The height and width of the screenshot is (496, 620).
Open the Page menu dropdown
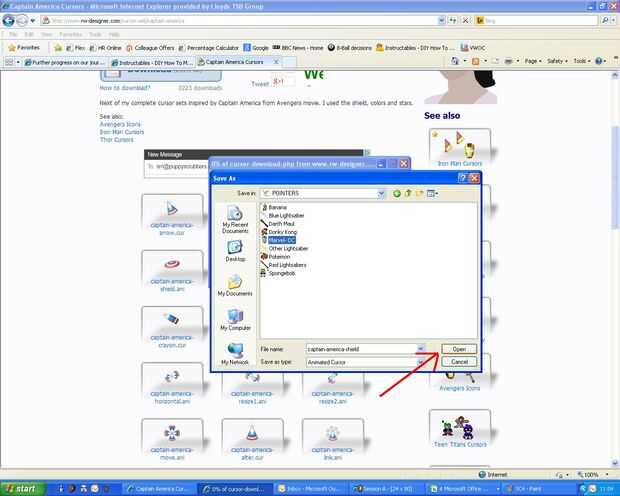(x=532, y=61)
